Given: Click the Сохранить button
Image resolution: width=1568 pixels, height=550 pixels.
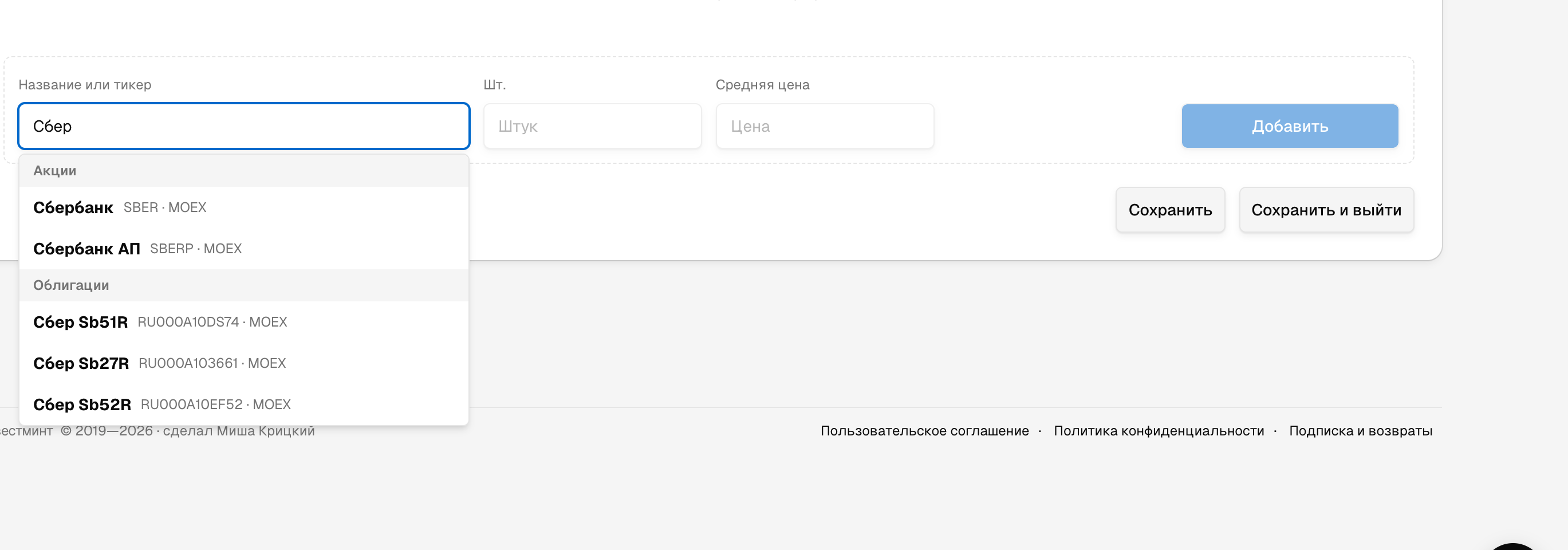Looking at the screenshot, I should pyautogui.click(x=1170, y=210).
